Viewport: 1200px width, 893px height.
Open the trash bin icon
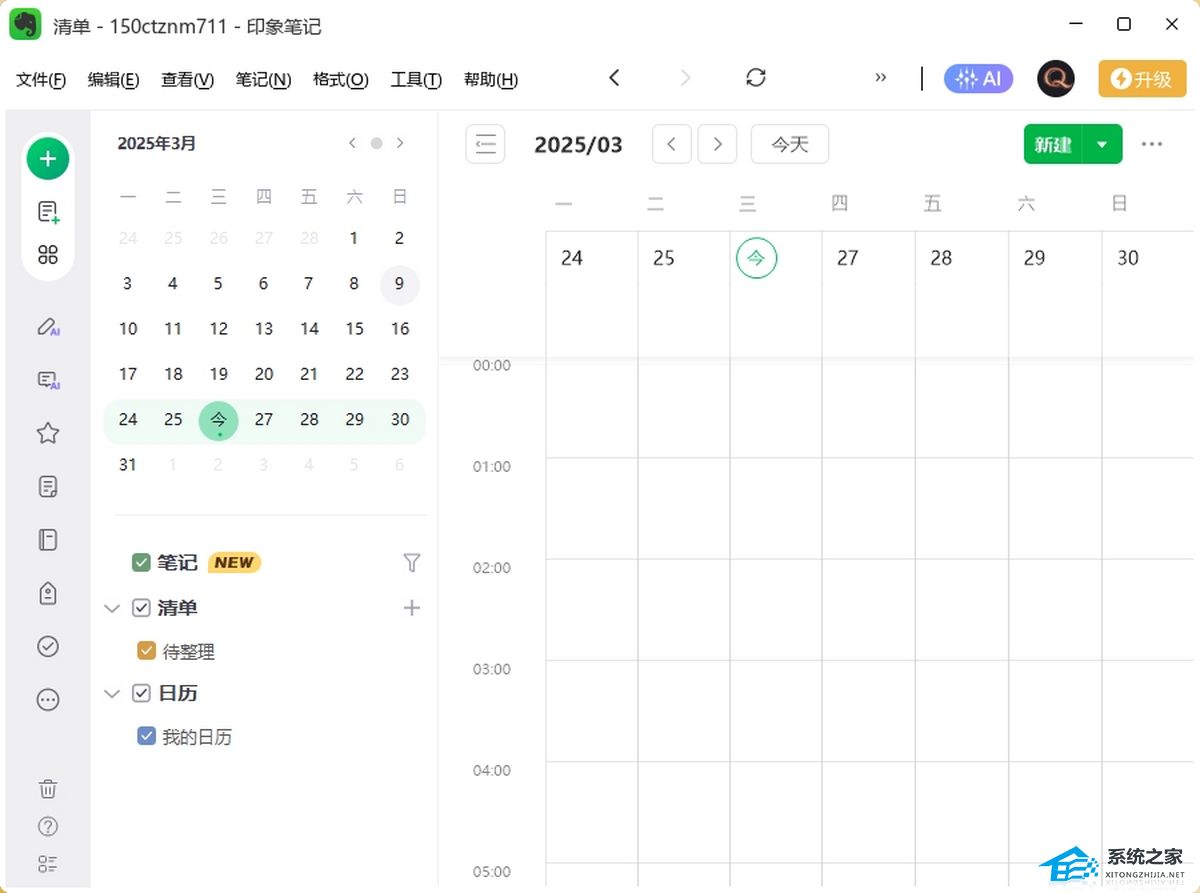pos(48,789)
